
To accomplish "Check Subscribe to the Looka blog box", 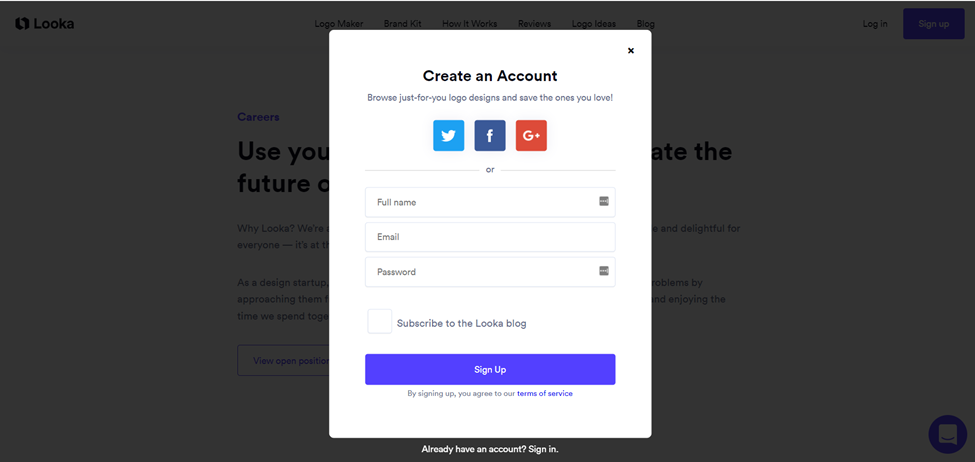I will (x=379, y=321).
